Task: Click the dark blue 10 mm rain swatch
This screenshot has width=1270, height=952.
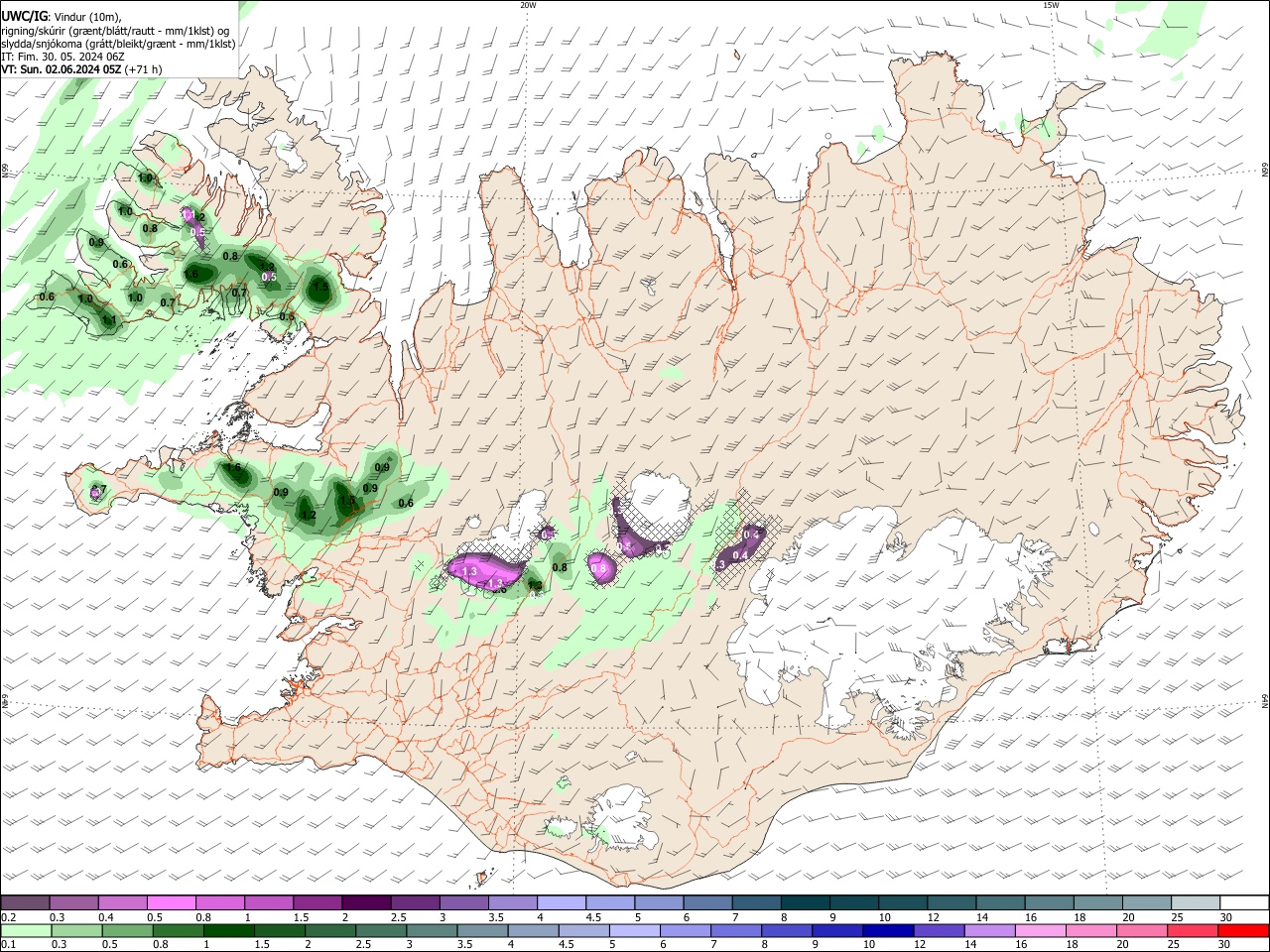Action: click(x=888, y=930)
